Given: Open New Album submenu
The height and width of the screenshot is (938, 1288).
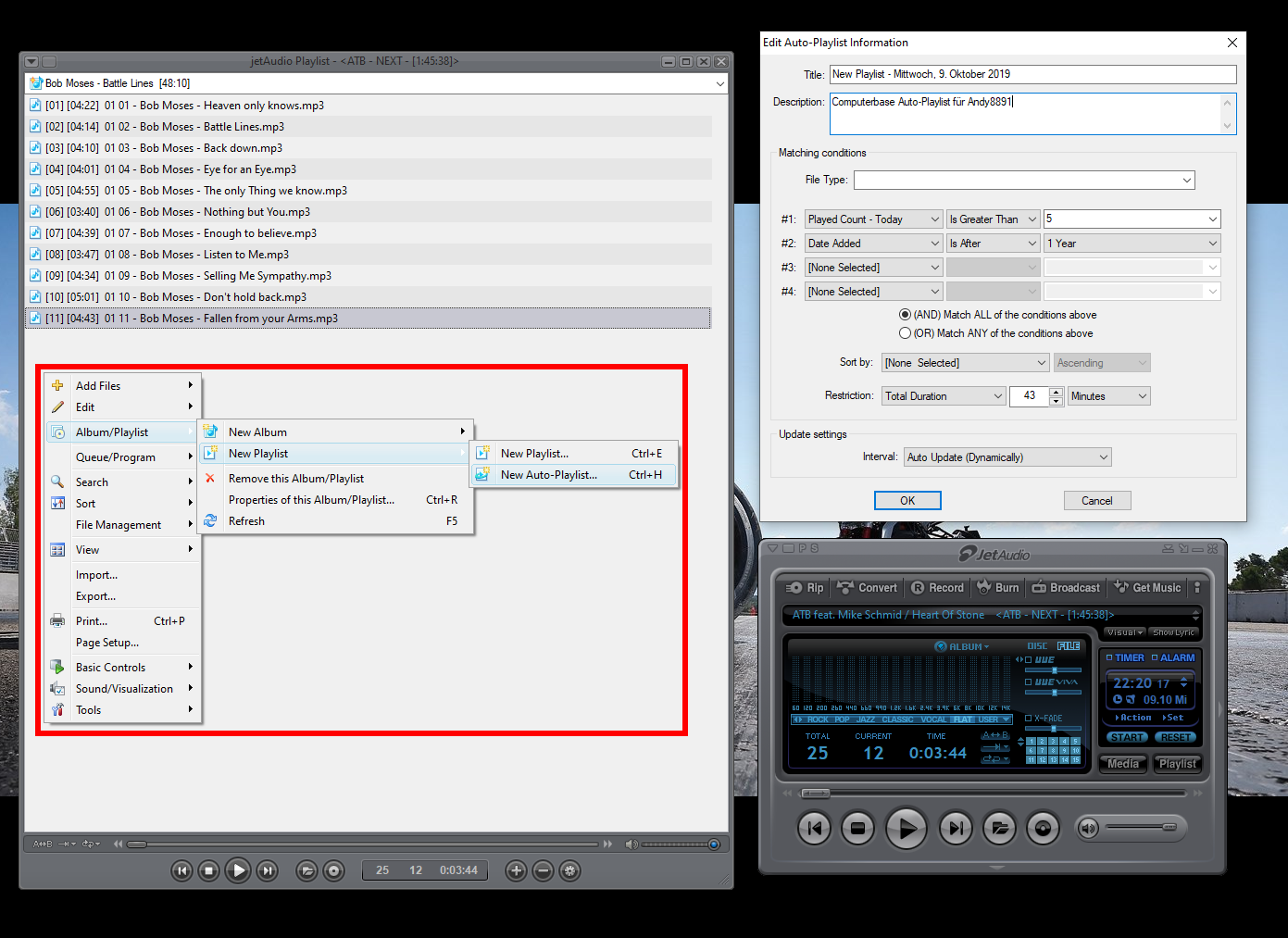Looking at the screenshot, I should (x=335, y=432).
